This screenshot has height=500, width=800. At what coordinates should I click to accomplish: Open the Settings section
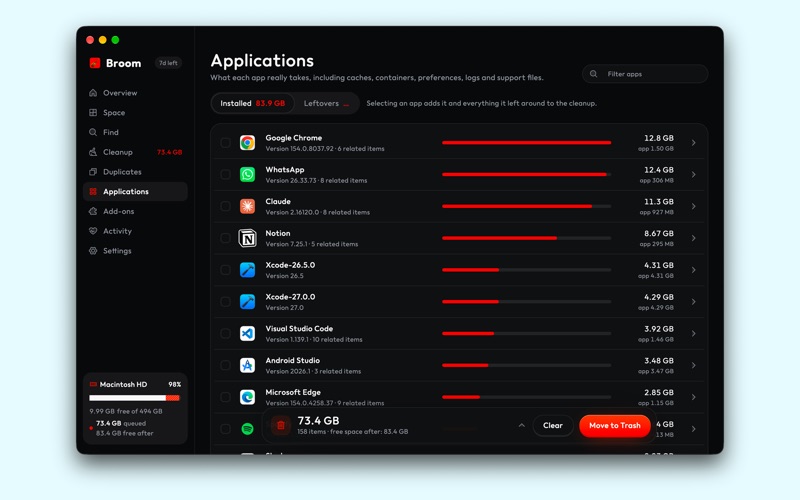click(x=135, y=251)
